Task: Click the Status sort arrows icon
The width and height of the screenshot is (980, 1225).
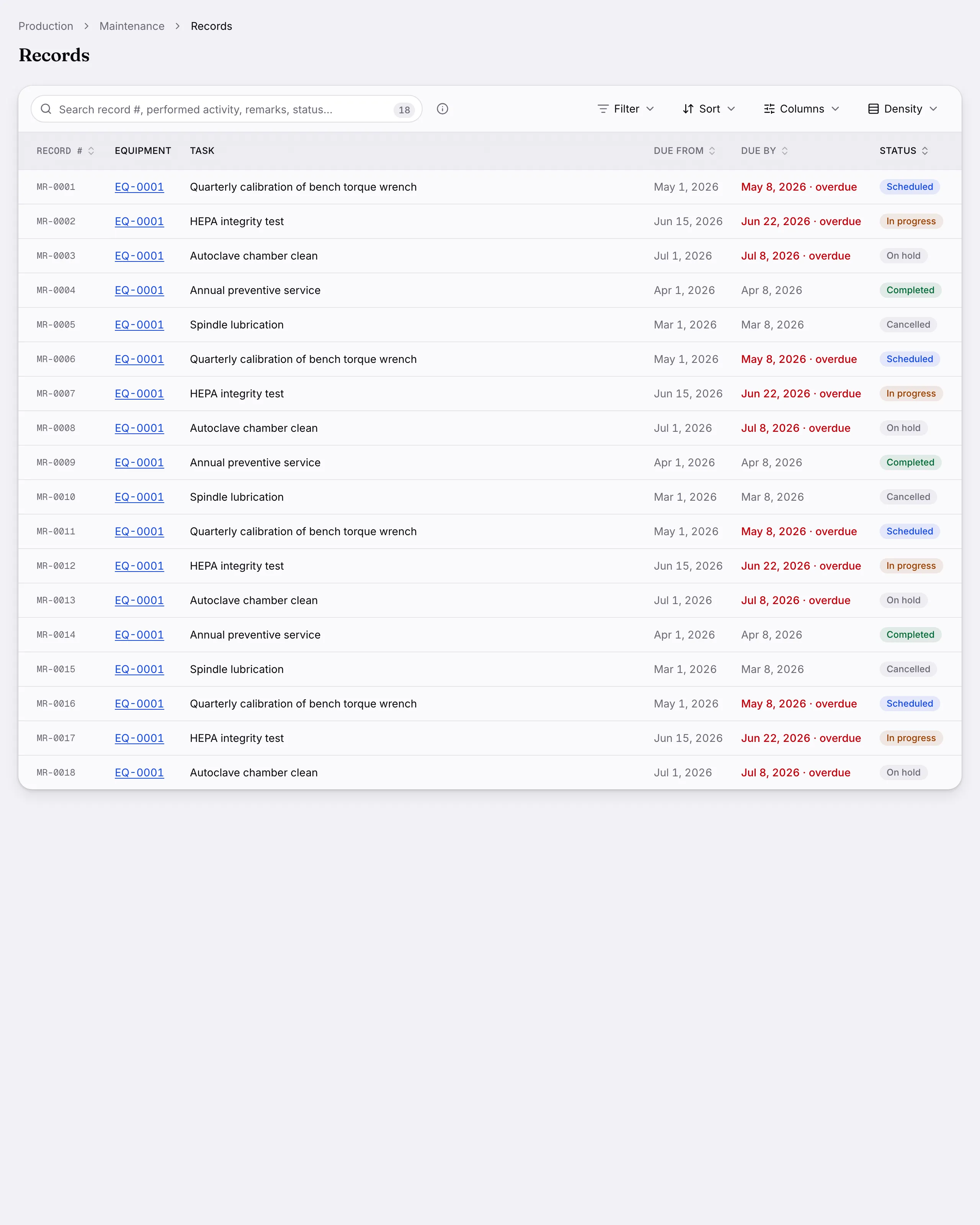Action: coord(925,150)
